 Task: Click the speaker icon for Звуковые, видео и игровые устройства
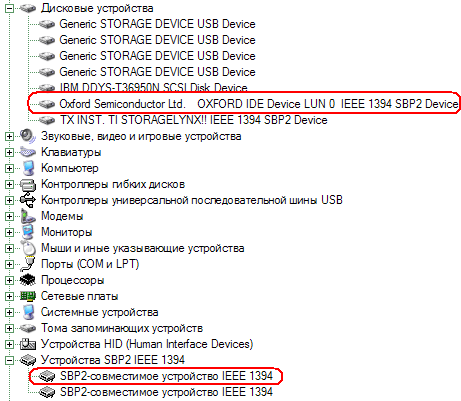(27, 136)
